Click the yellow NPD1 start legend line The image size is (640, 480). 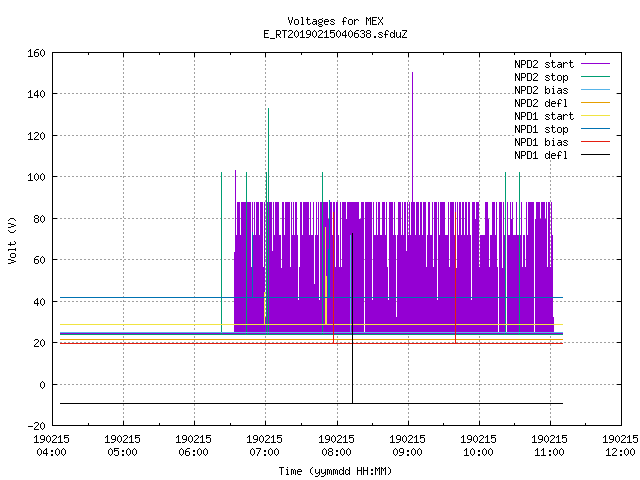click(595, 116)
